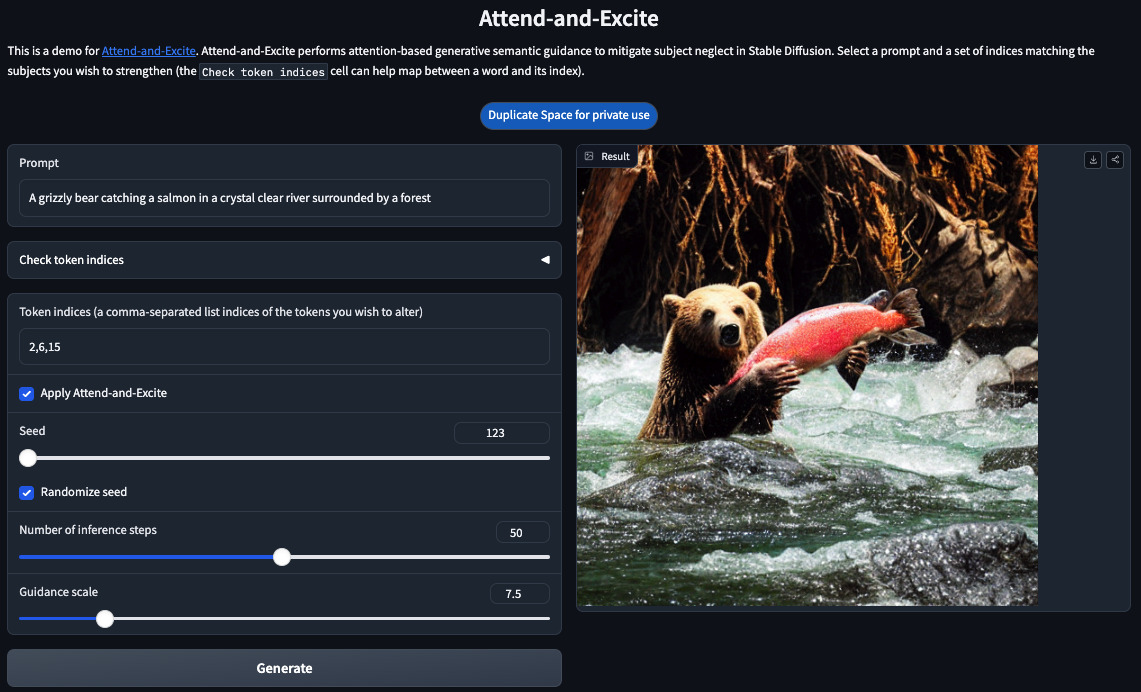Screen dimensions: 1141x692
Task: Select the Seed number box showing 123
Action: pos(501,433)
